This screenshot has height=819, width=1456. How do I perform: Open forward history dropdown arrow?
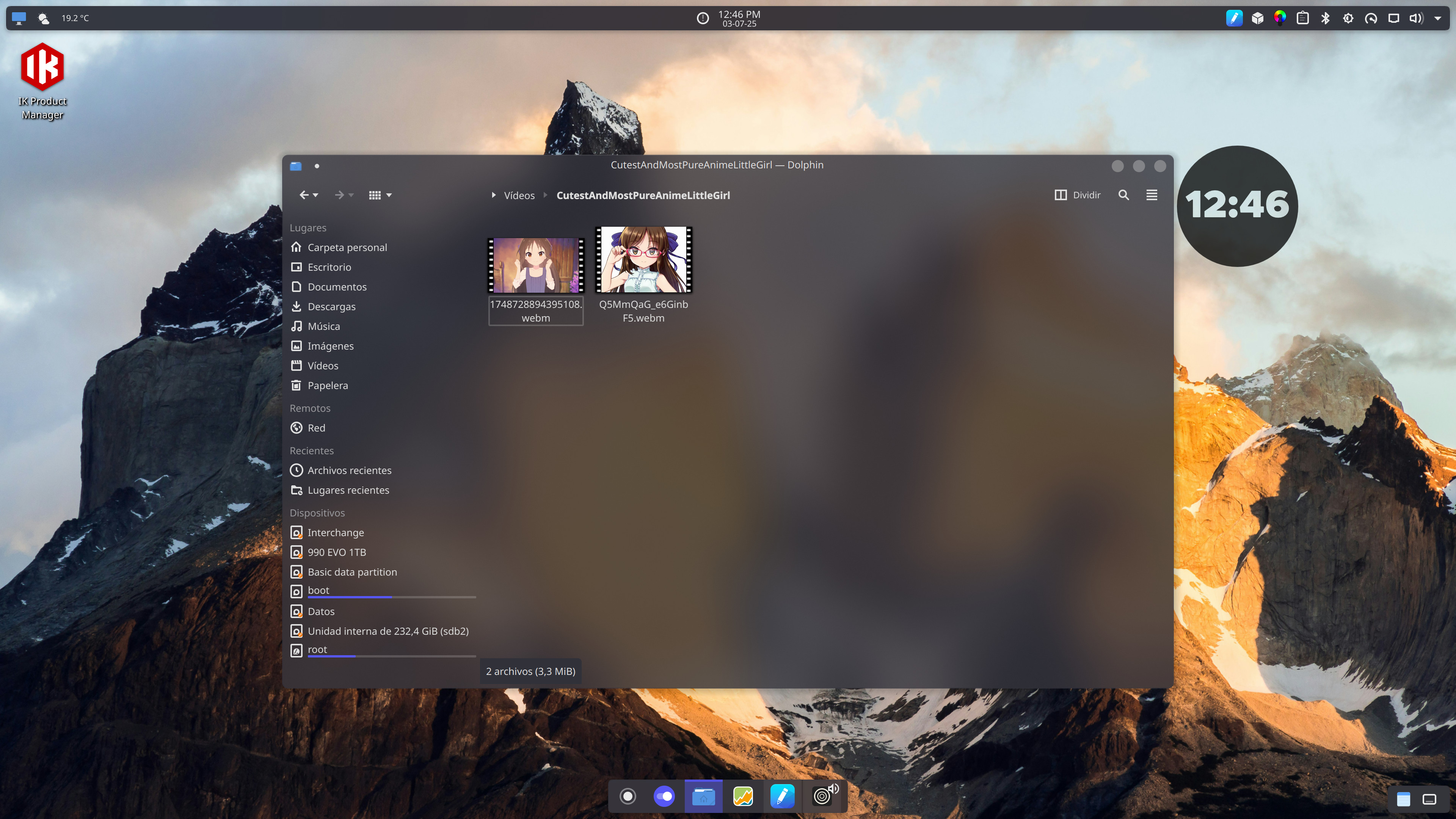pyautogui.click(x=351, y=196)
